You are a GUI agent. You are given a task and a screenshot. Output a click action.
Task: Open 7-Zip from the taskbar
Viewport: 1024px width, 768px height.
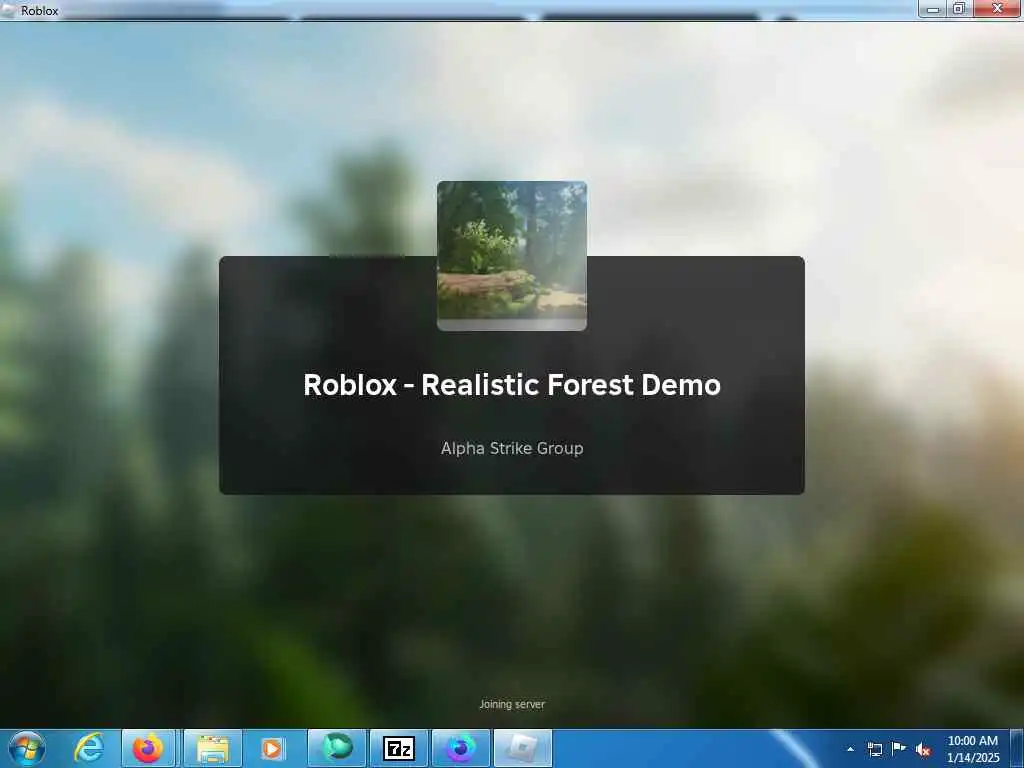[399, 748]
